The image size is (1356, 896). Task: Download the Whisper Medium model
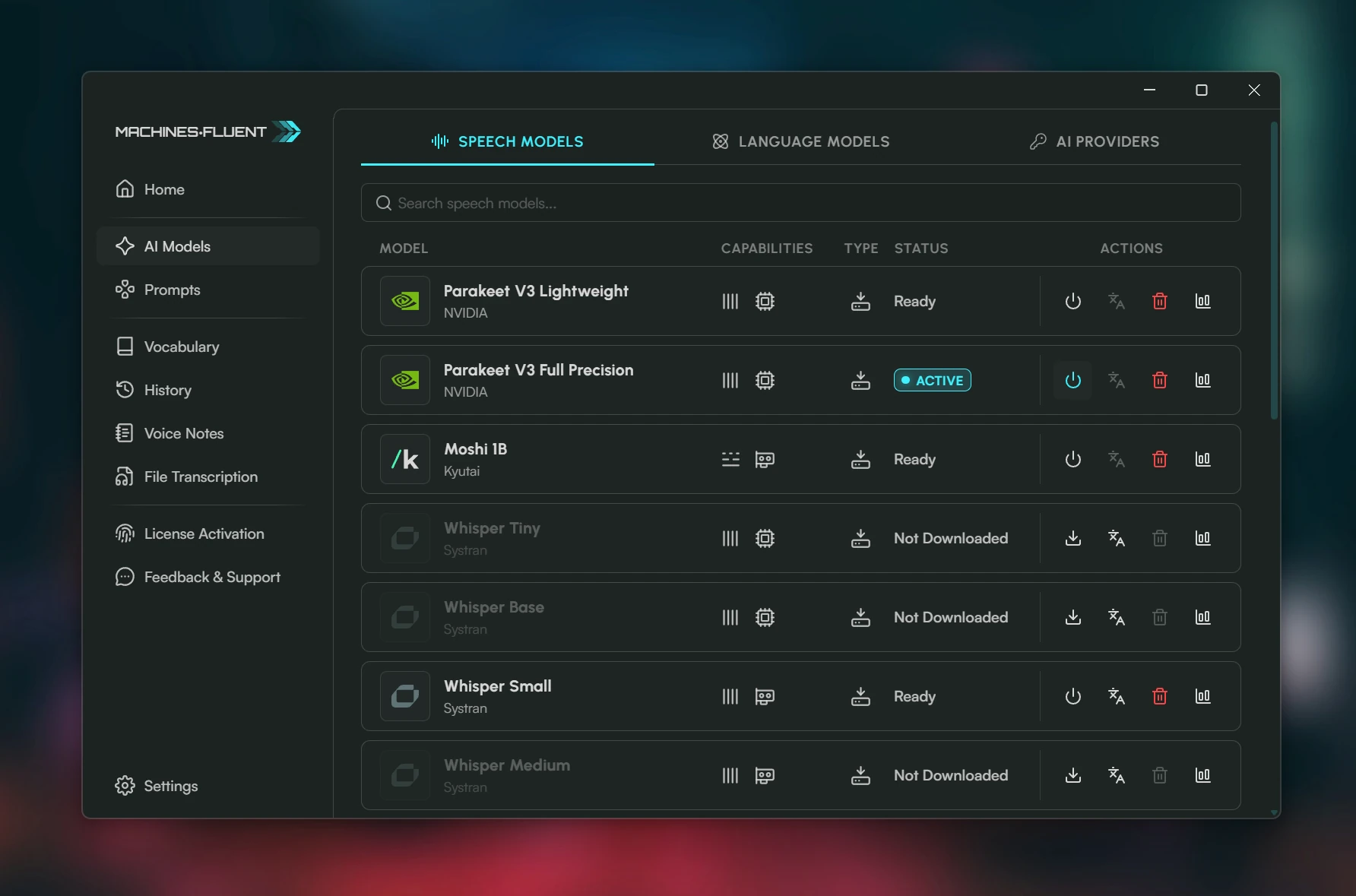tap(1072, 775)
